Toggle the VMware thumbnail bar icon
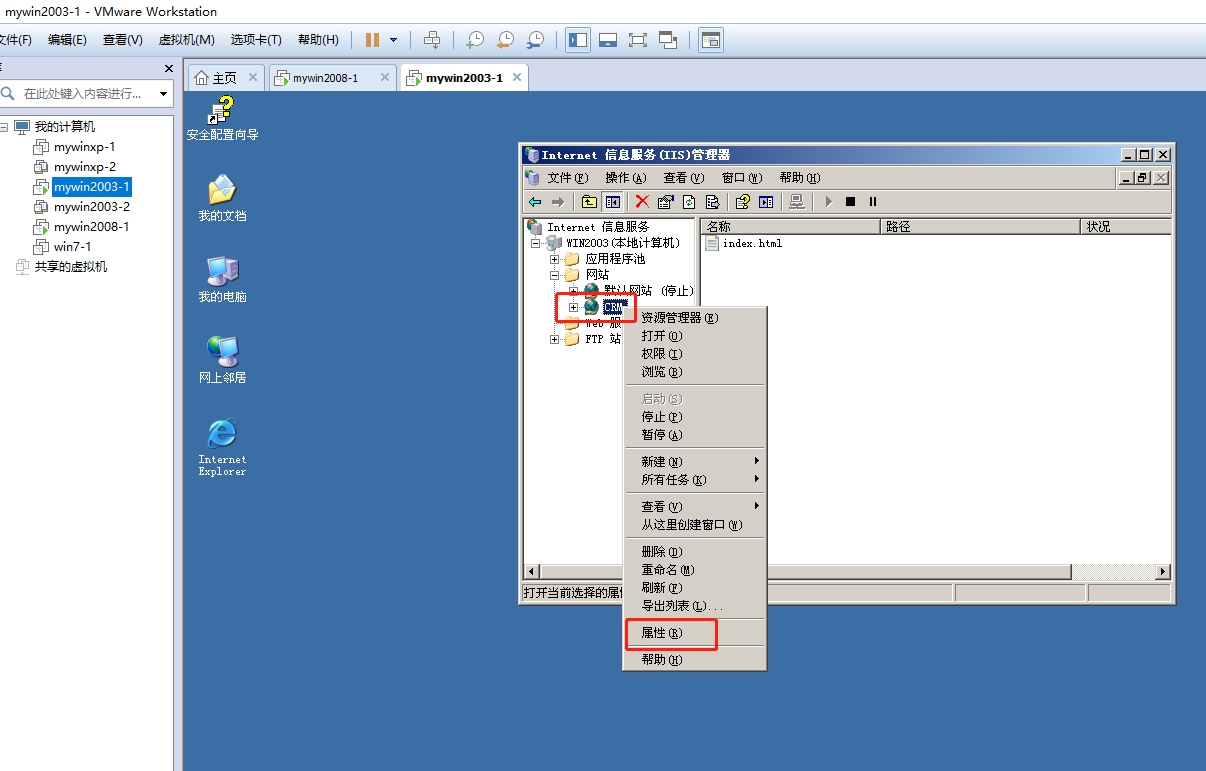The height and width of the screenshot is (771, 1206). coord(608,40)
